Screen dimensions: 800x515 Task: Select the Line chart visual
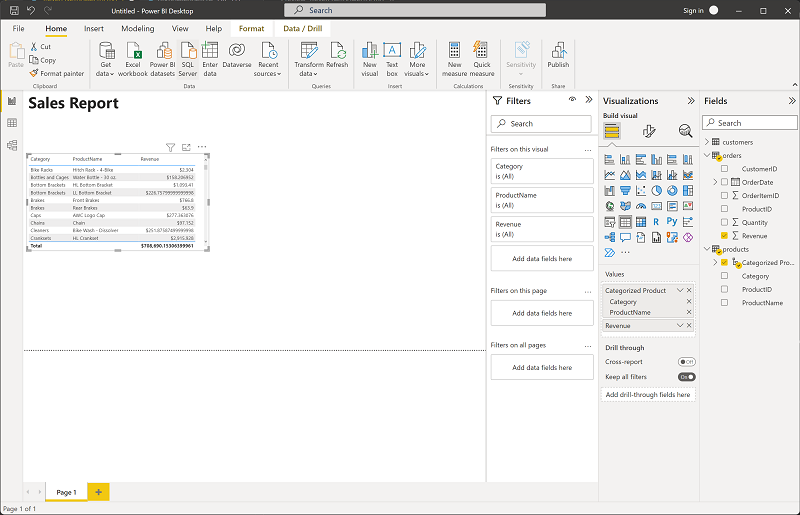tap(610, 176)
